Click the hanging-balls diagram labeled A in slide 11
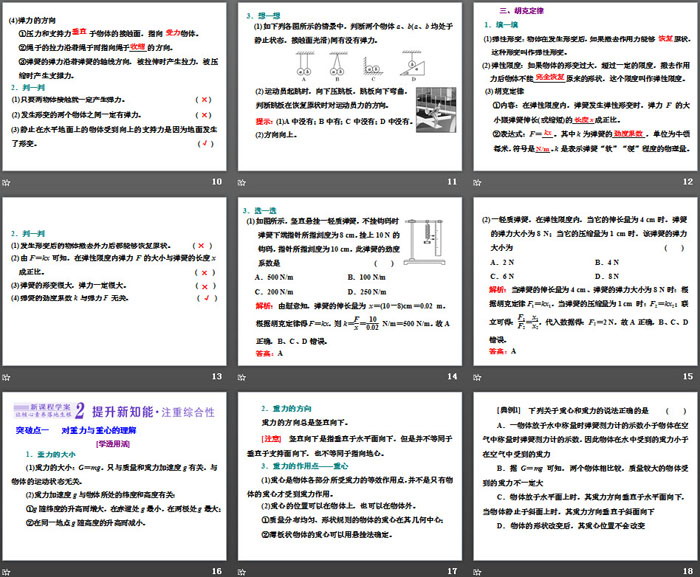 click(304, 66)
